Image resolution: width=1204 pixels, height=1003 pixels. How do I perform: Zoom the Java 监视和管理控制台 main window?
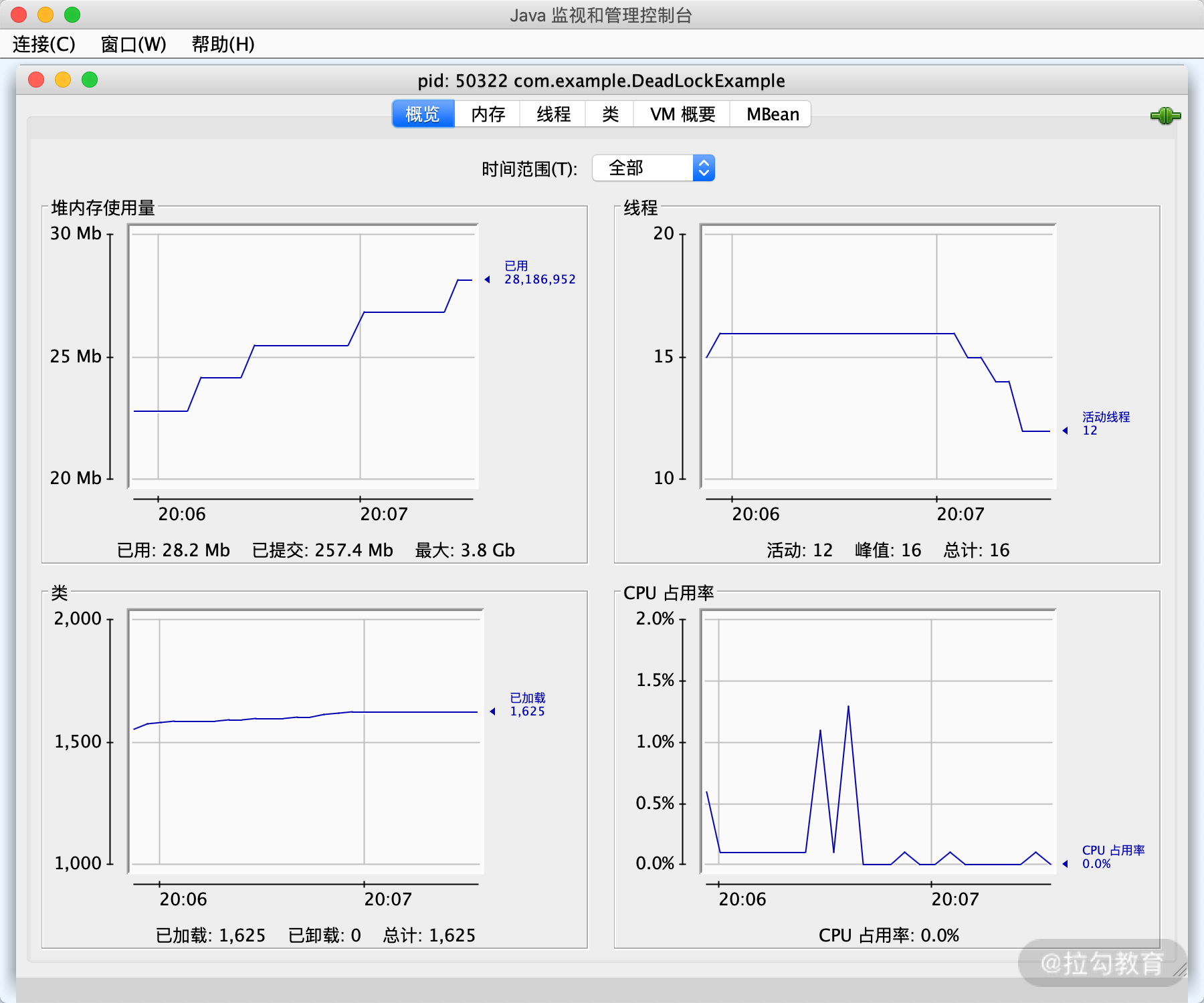point(72,14)
